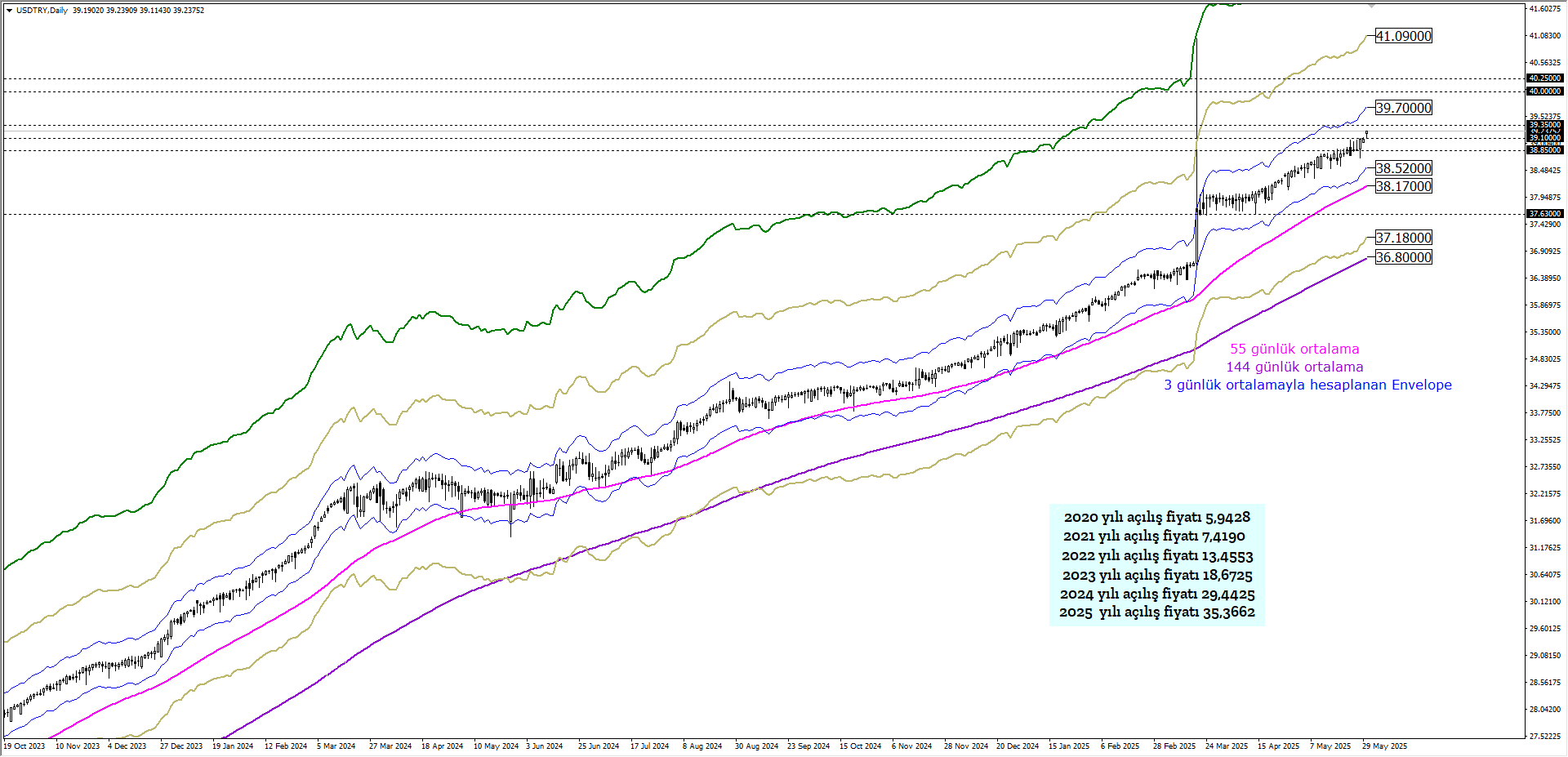The height and width of the screenshot is (757, 1568).
Task: Select the 39.70000 price label box
Action: click(x=1404, y=108)
